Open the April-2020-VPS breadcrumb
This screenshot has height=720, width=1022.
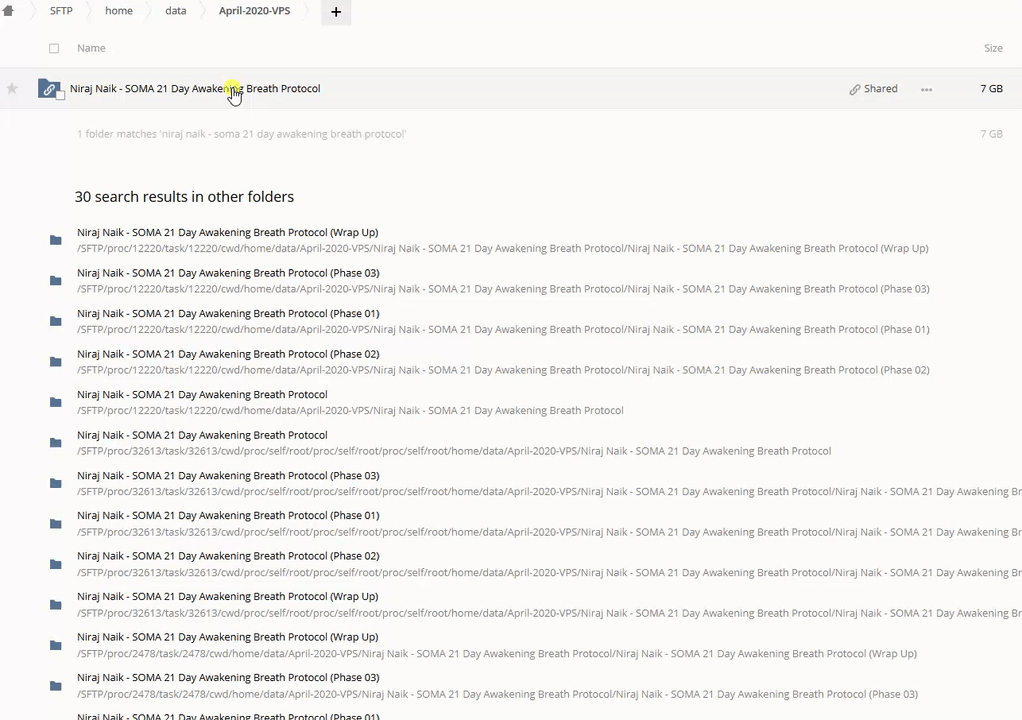click(254, 11)
